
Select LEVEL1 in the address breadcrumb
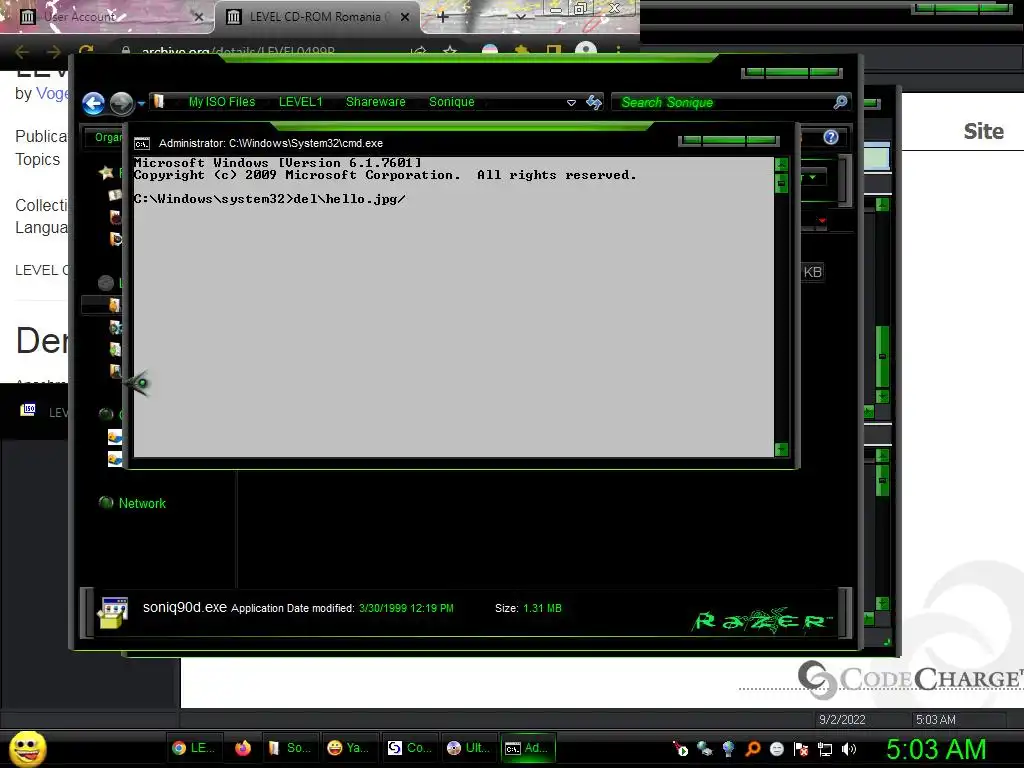[300, 102]
